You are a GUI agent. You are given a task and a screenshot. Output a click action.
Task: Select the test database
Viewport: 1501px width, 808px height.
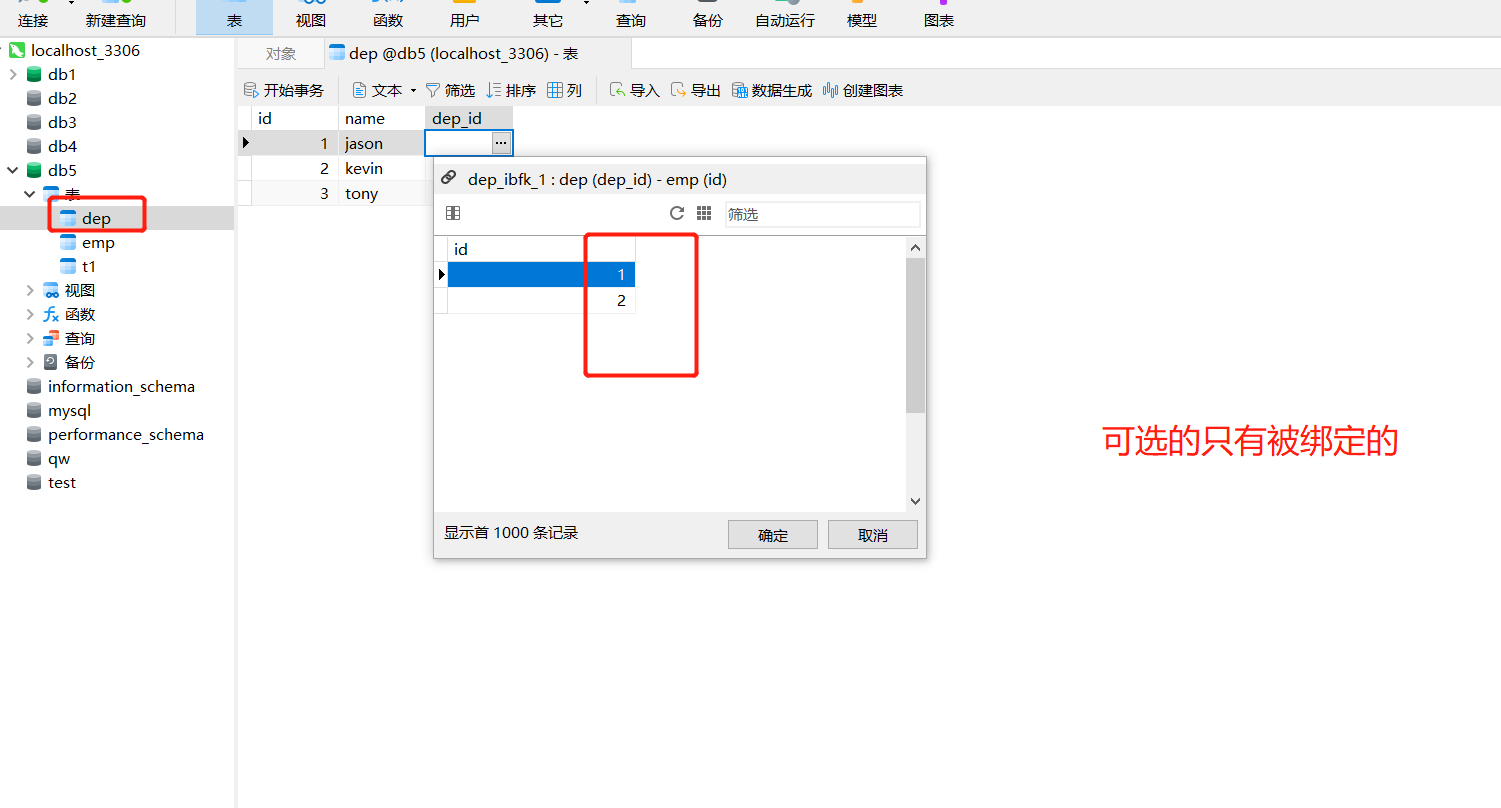(62, 482)
